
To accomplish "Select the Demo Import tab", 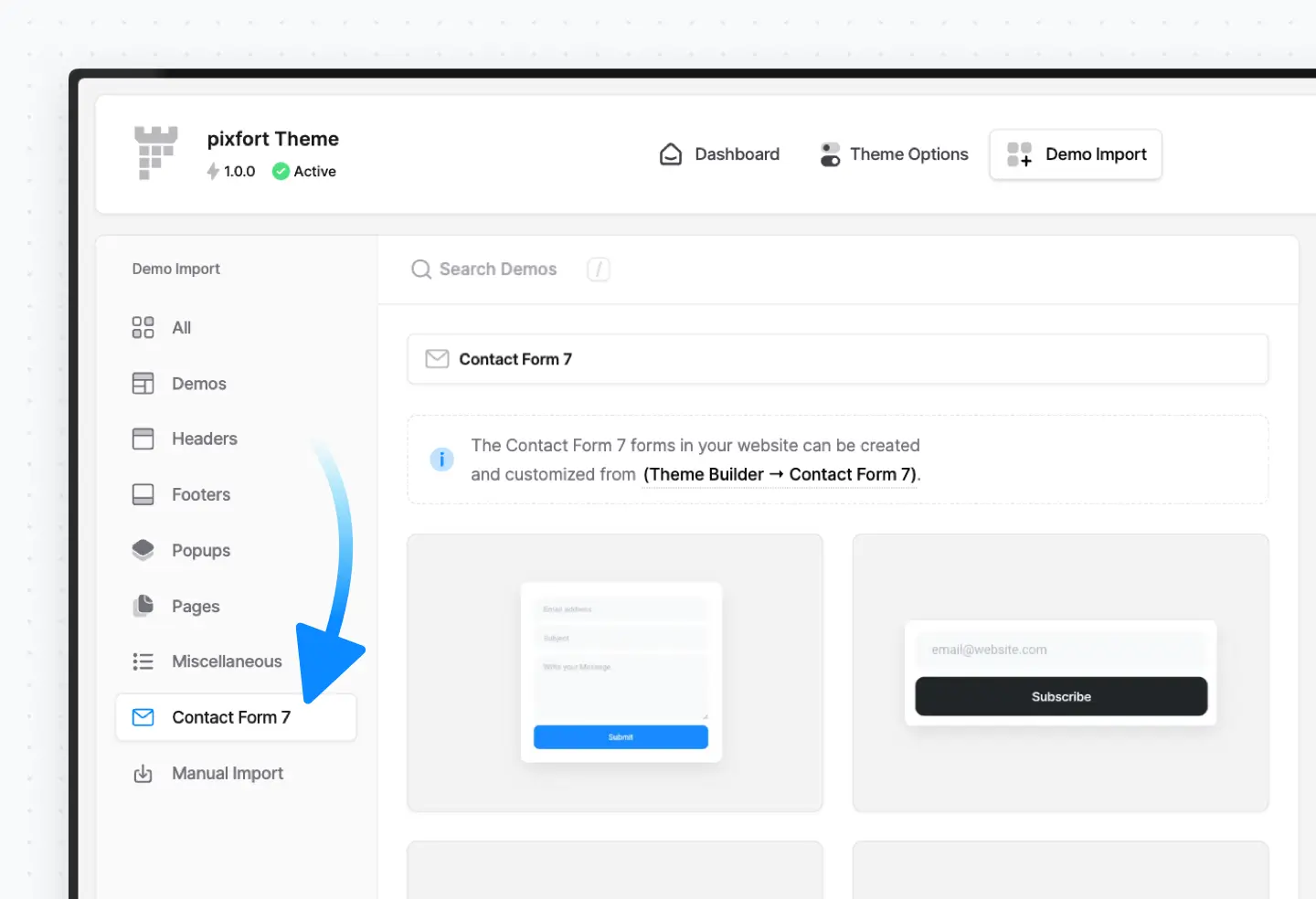I will 1076,154.
